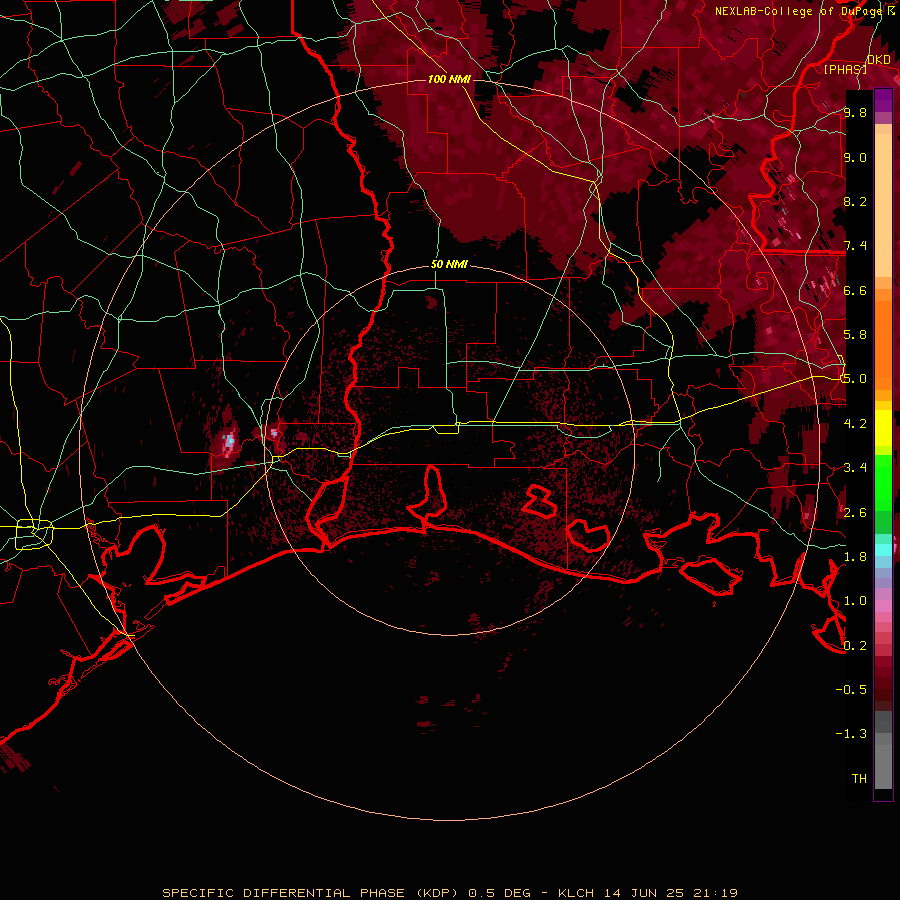
Task: Click the yellow Houston highway loop
Action: coord(34,534)
